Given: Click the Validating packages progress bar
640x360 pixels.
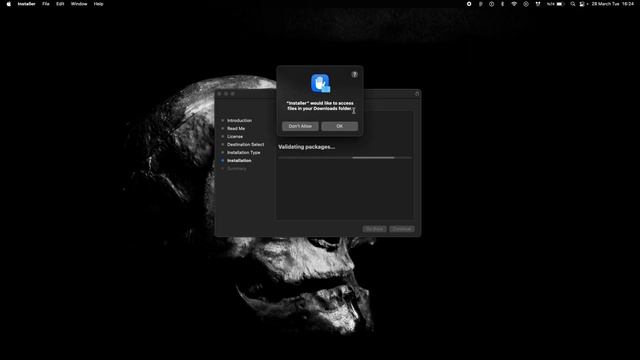Looking at the screenshot, I should coord(345,158).
